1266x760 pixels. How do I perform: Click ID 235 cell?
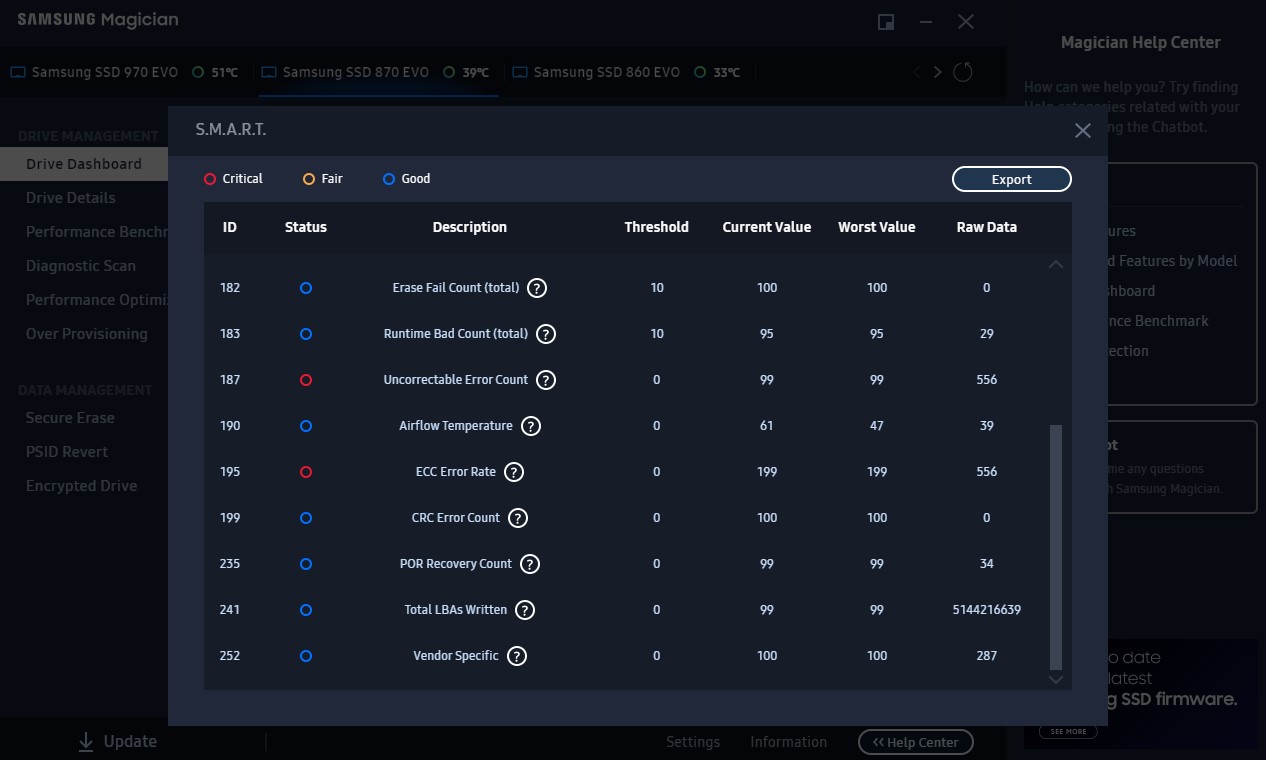[x=230, y=564]
